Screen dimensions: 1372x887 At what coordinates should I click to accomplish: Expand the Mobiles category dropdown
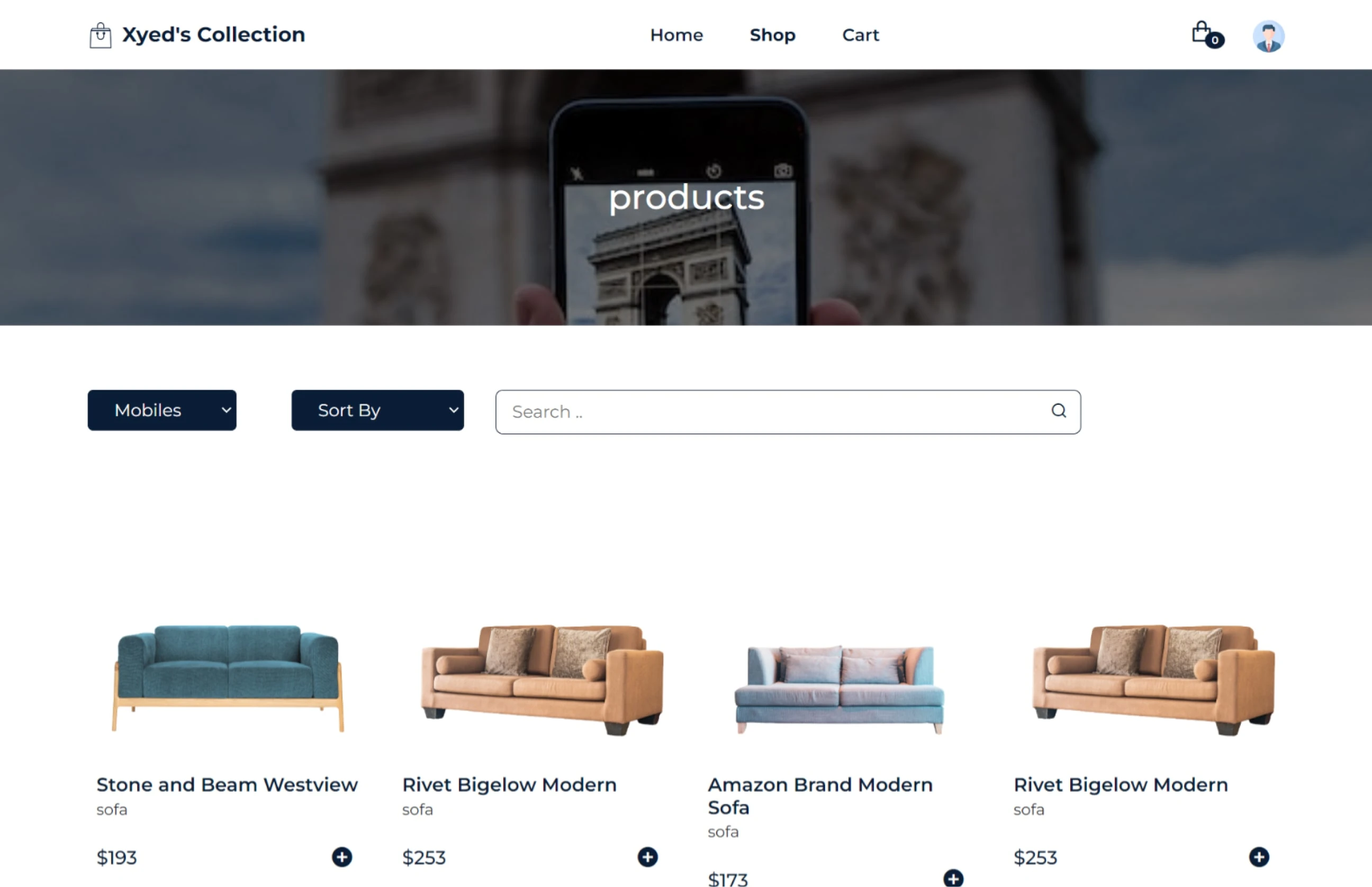coord(162,410)
